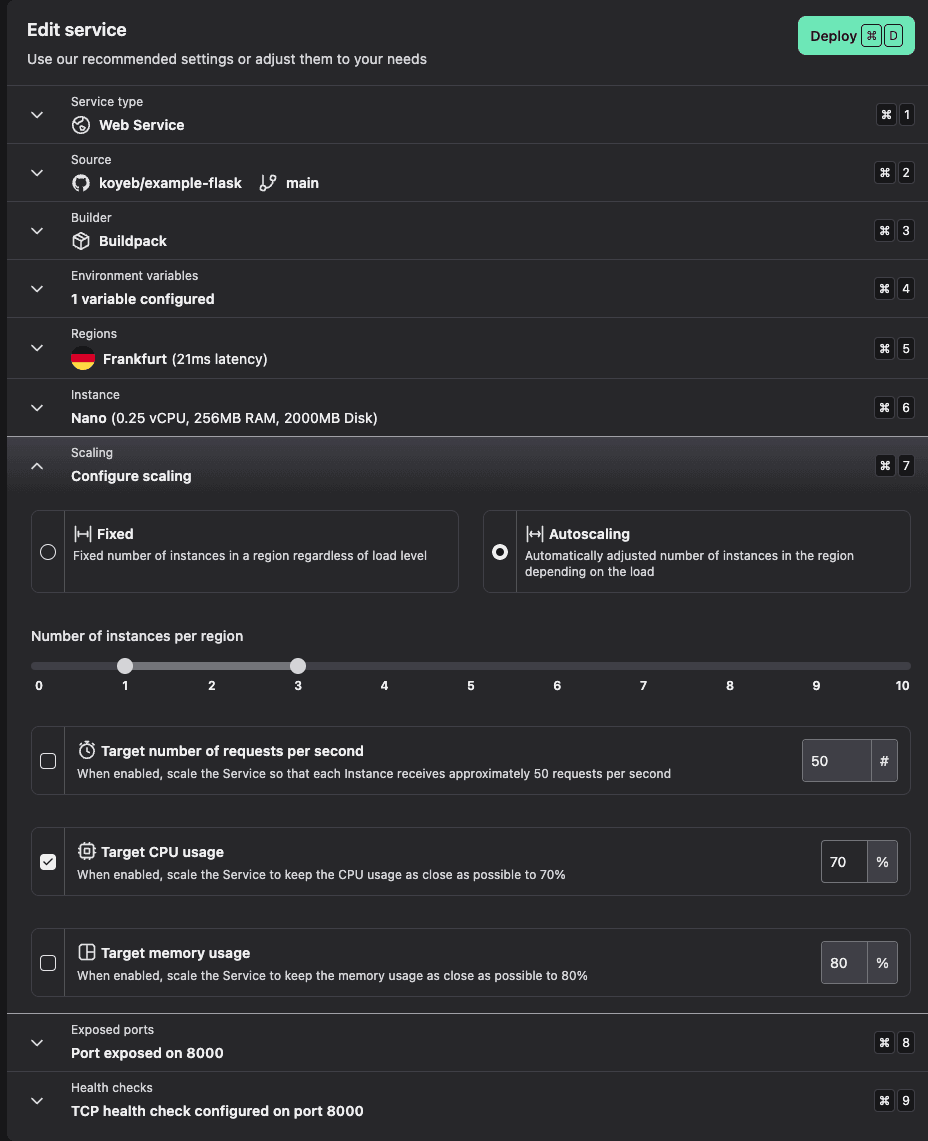This screenshot has width=928, height=1141.
Task: Click the Buildpack box icon
Action: [81, 241]
